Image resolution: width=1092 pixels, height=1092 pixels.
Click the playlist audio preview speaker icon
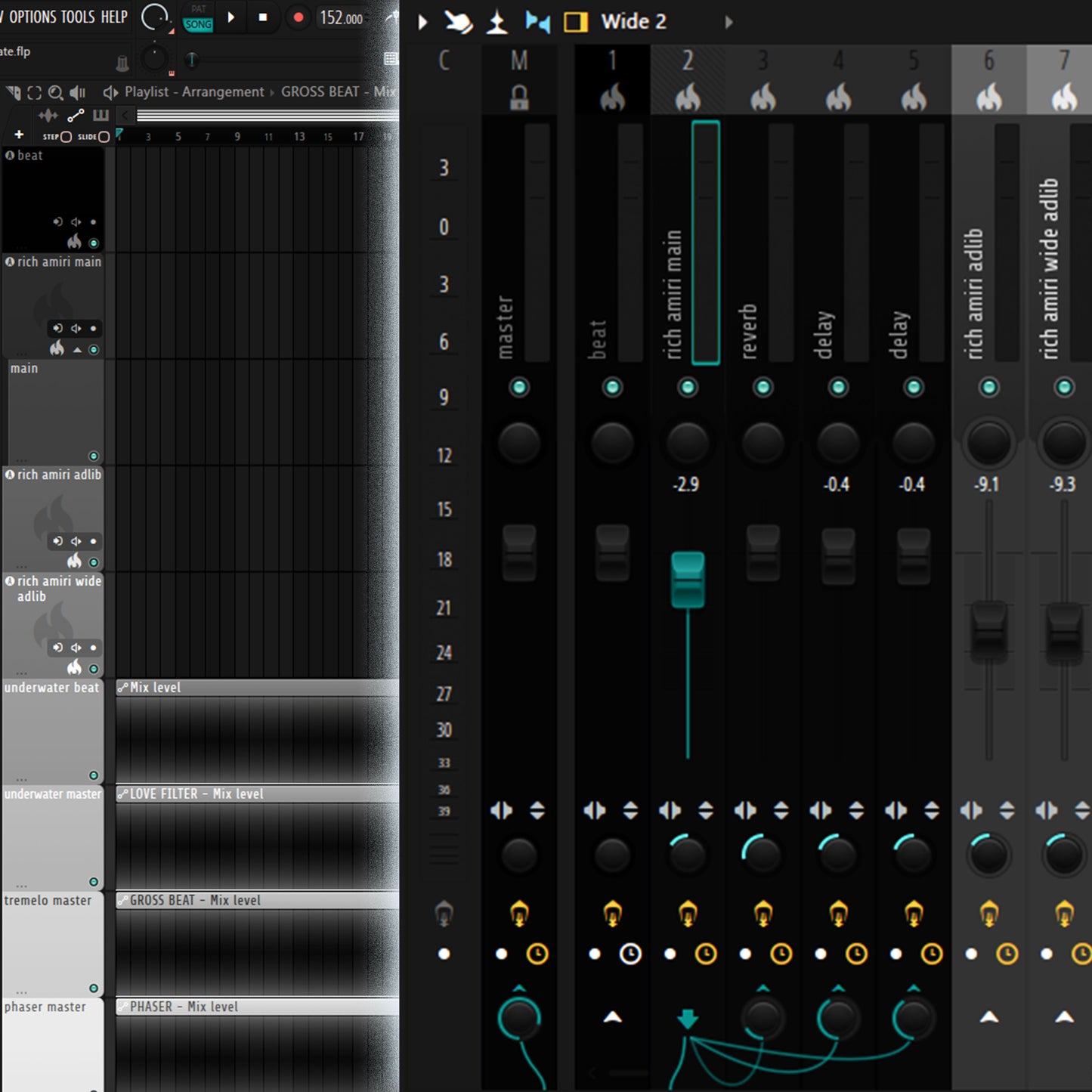pos(77,92)
